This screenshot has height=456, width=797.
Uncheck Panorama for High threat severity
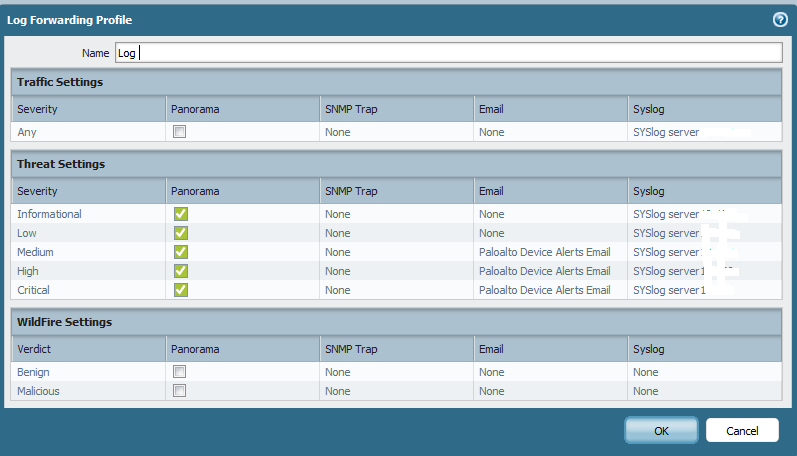pyautogui.click(x=180, y=271)
